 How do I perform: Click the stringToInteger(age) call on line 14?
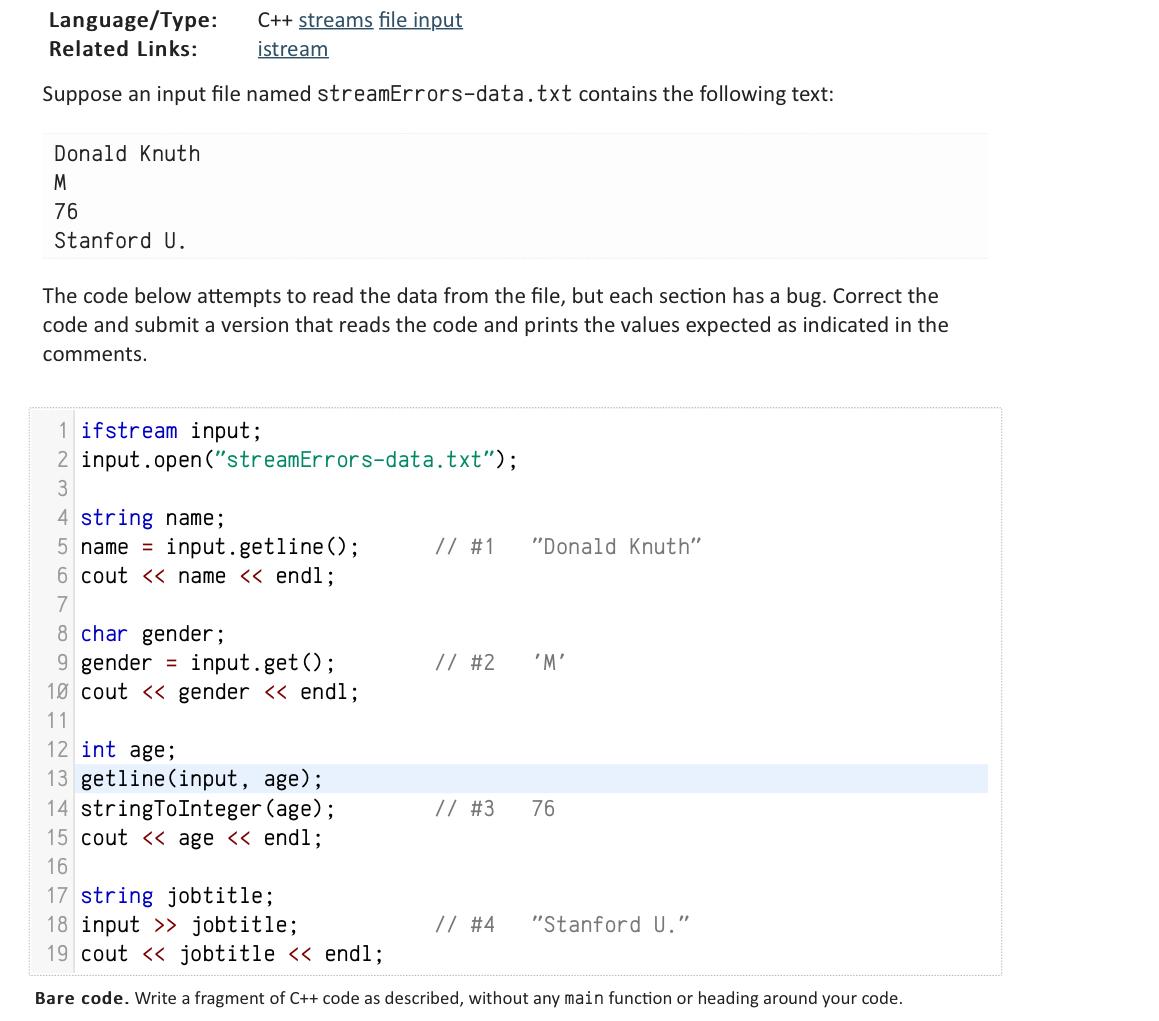click(207, 808)
